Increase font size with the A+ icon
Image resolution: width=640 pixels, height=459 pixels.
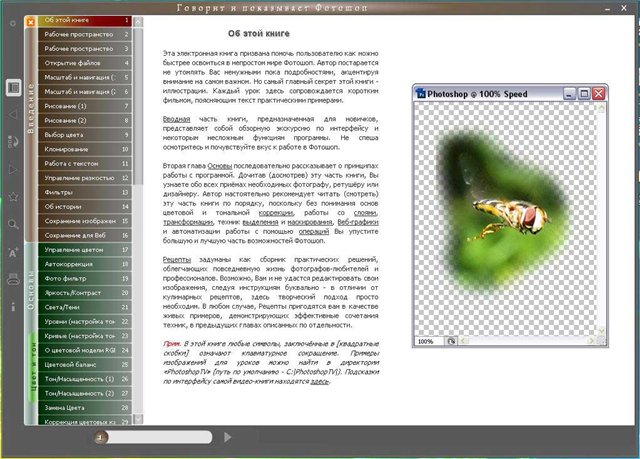click(13, 252)
